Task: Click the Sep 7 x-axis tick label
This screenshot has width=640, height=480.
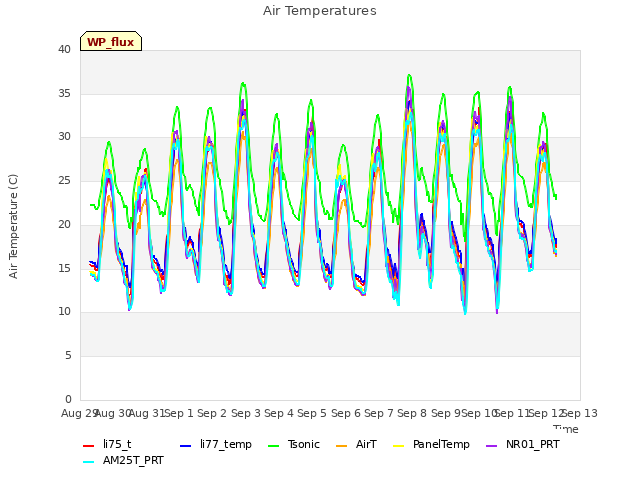Action: [379, 413]
